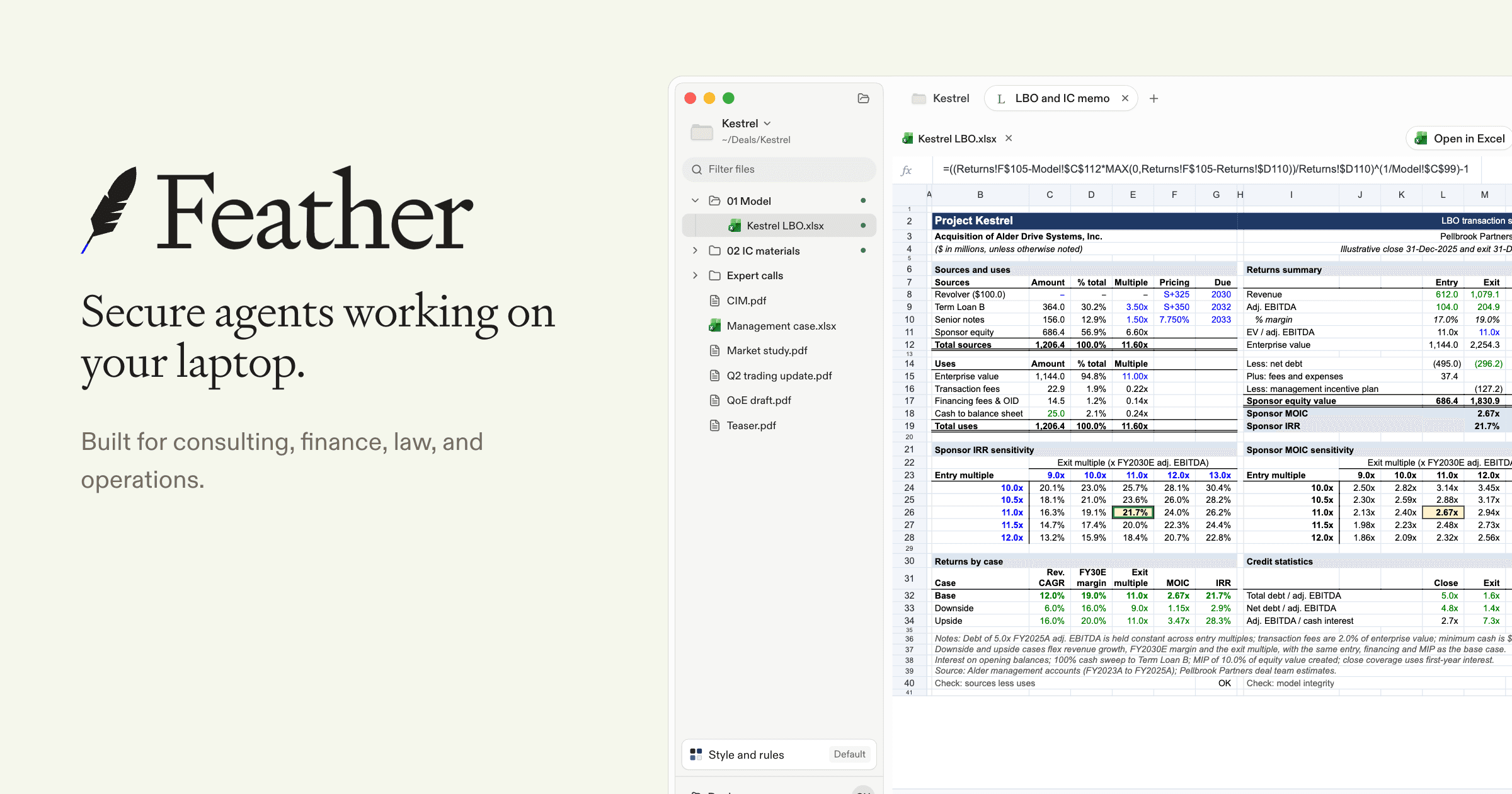Select highlighted 21.7% IRR sensitivity cell
This screenshot has width=1512, height=794.
click(1133, 512)
